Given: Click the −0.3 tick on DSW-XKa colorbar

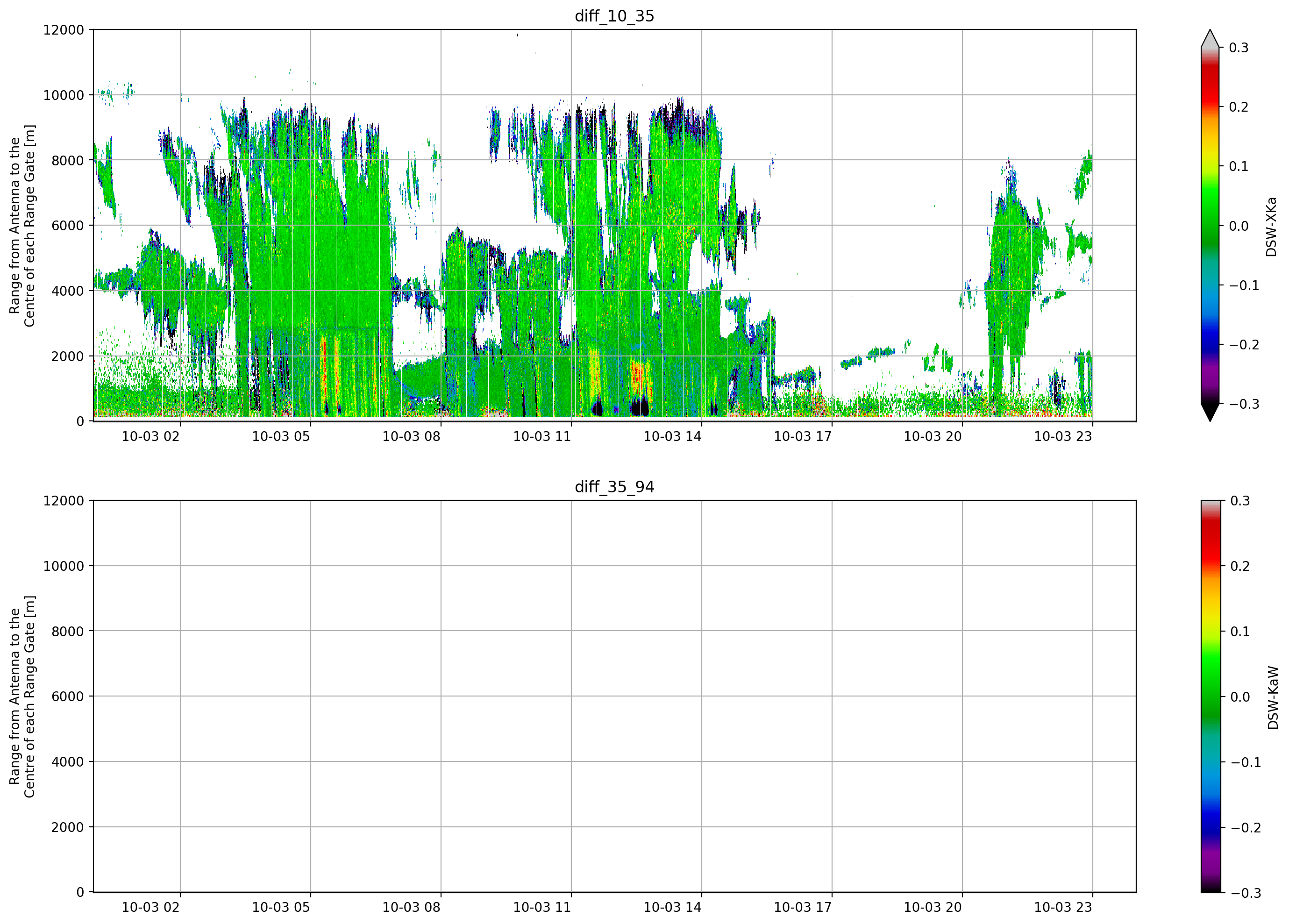Looking at the screenshot, I should pos(1244,404).
